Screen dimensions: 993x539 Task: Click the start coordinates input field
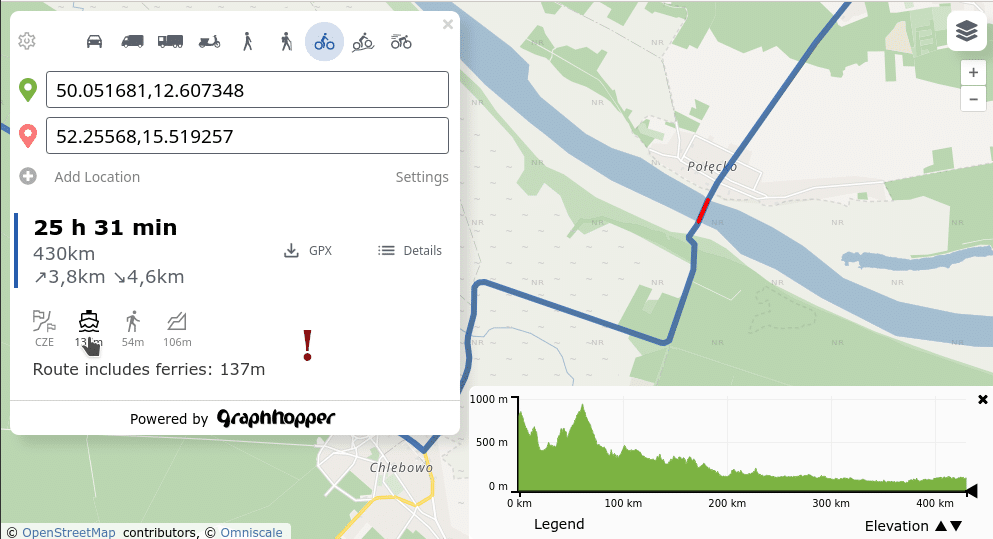coord(247,90)
